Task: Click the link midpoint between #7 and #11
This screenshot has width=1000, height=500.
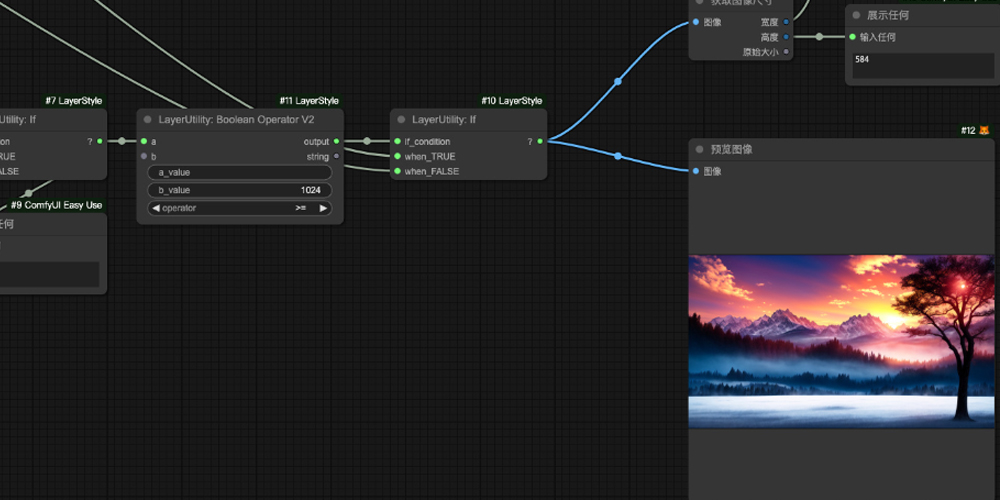Action: coord(122,141)
